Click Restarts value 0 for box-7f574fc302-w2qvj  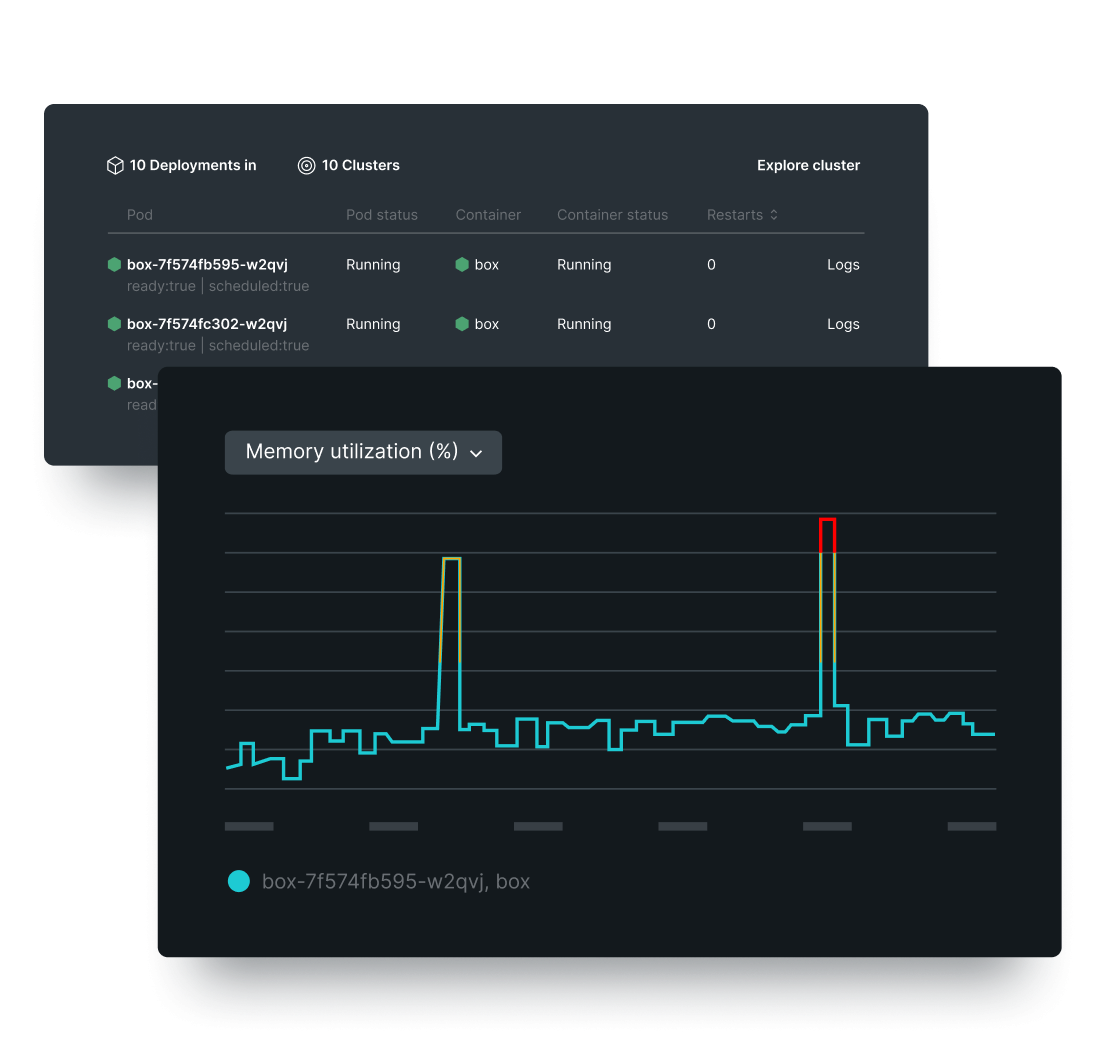coord(711,324)
